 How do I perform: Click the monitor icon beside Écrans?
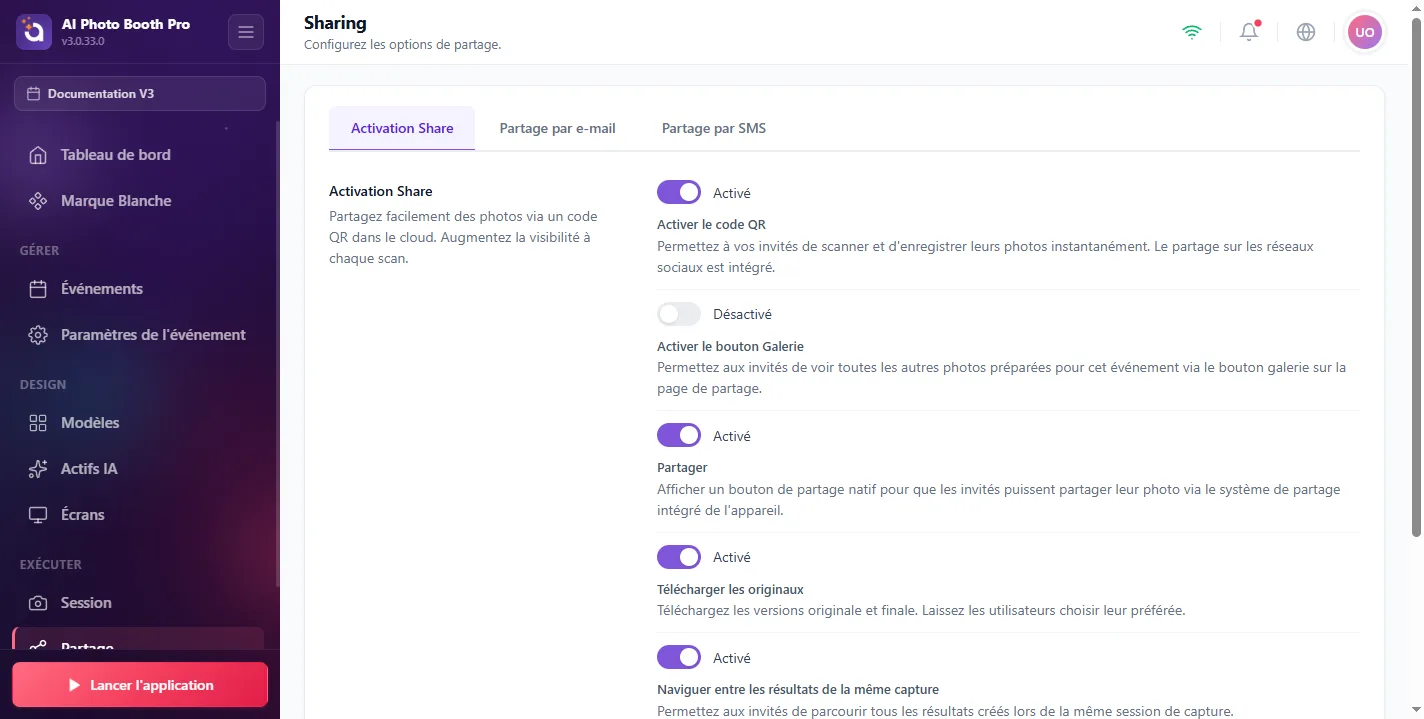tap(38, 515)
